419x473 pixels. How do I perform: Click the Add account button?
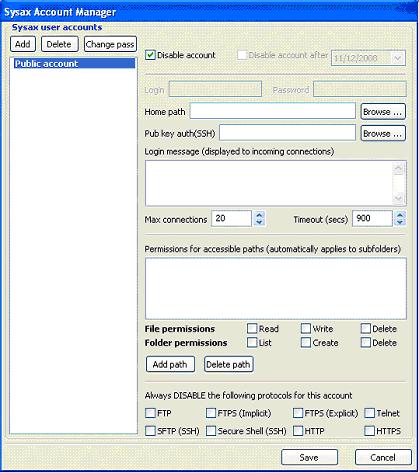[23, 44]
